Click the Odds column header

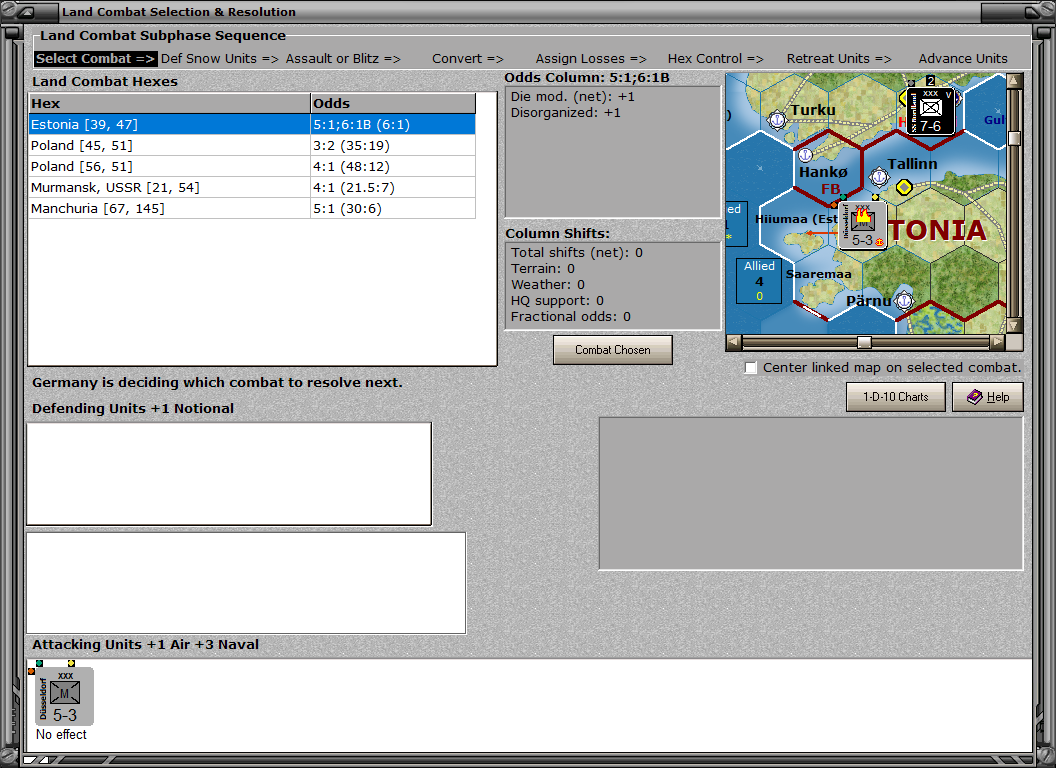pos(393,103)
